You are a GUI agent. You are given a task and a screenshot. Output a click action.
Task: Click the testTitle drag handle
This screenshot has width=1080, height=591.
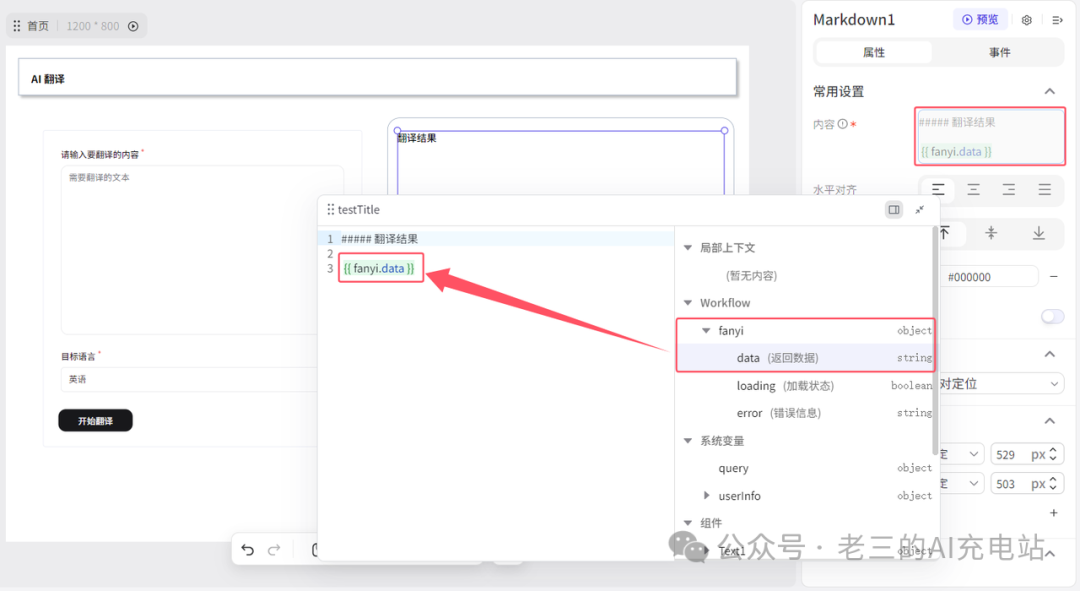[331, 209]
